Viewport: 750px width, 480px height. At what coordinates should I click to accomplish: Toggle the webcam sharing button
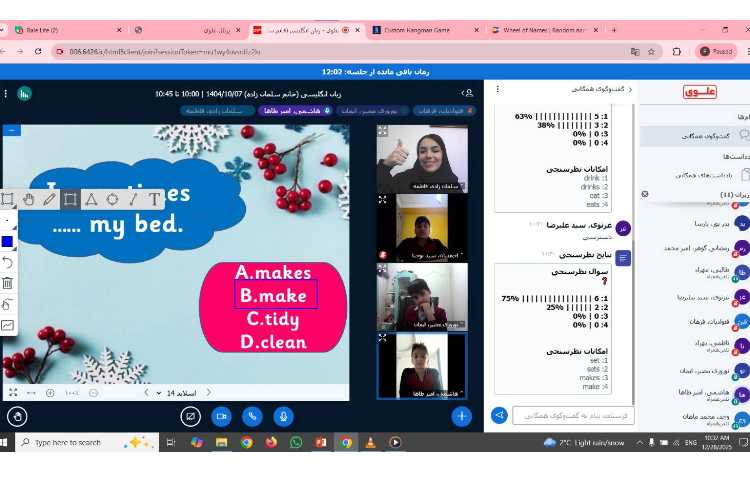coord(221,416)
